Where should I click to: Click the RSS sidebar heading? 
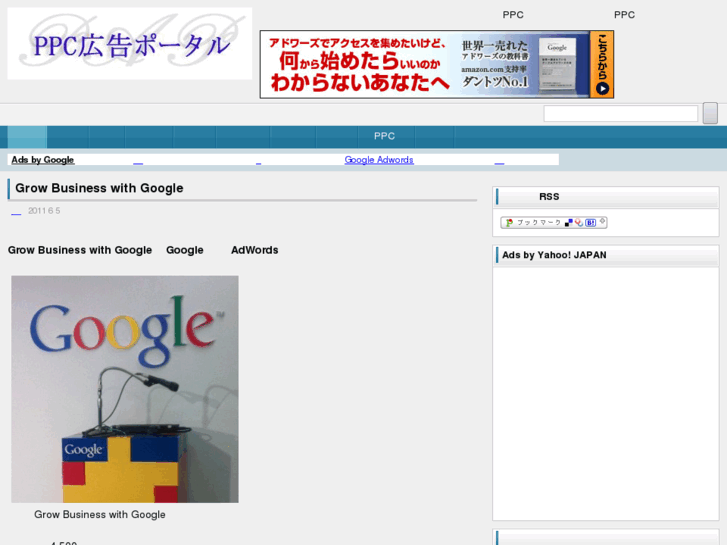coord(549,197)
